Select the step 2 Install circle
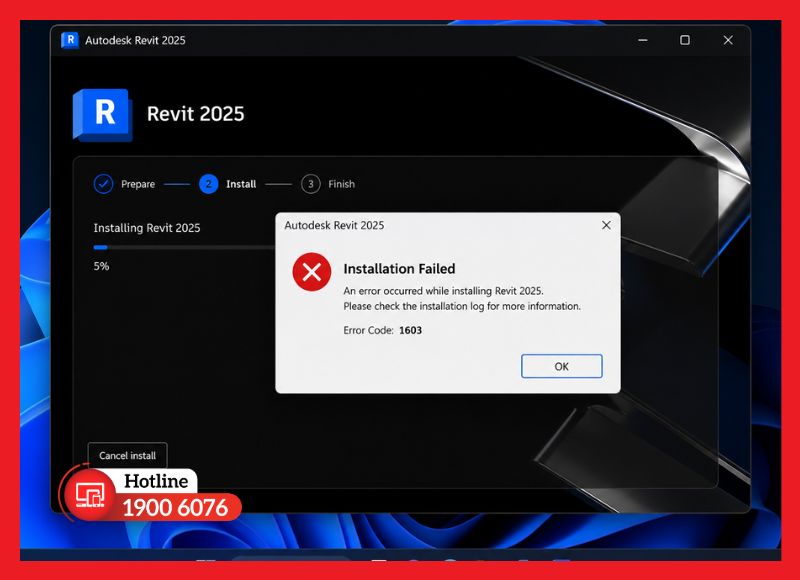The height and width of the screenshot is (580, 800). pyautogui.click(x=209, y=184)
